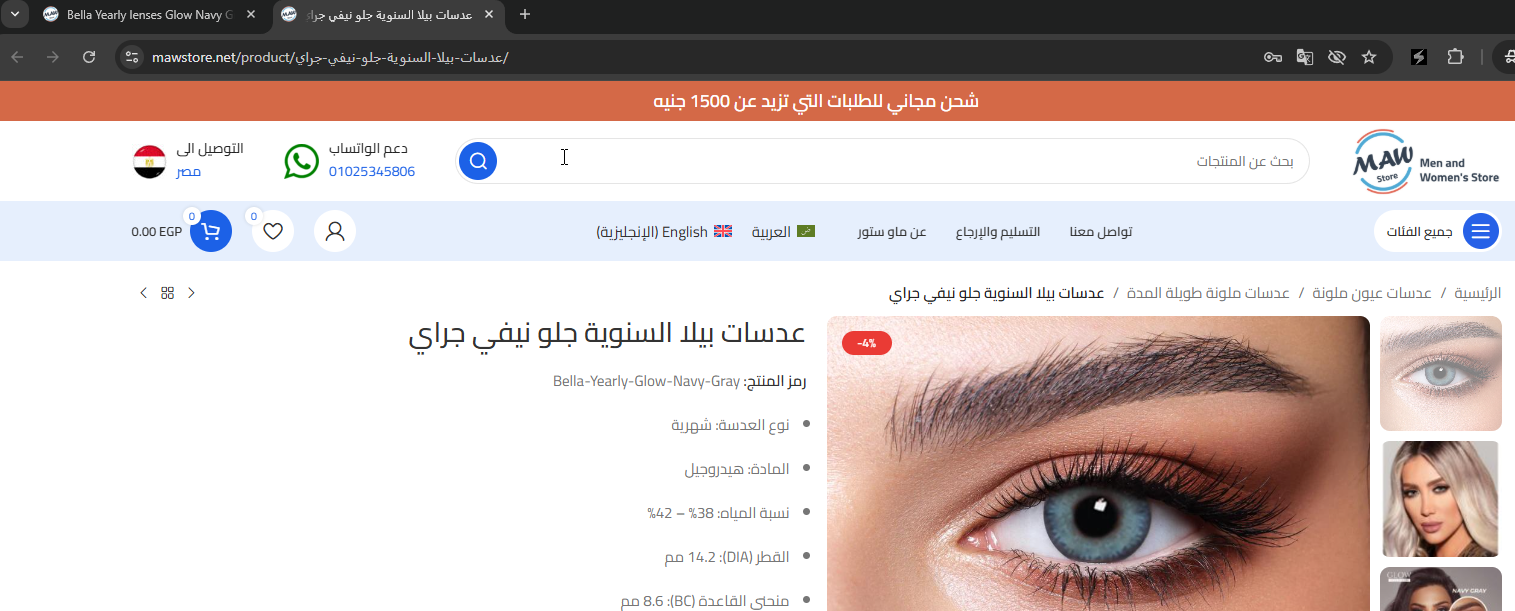Click the دعم الواتساب label
Image resolution: width=1515 pixels, height=611 pixels.
pos(368,149)
